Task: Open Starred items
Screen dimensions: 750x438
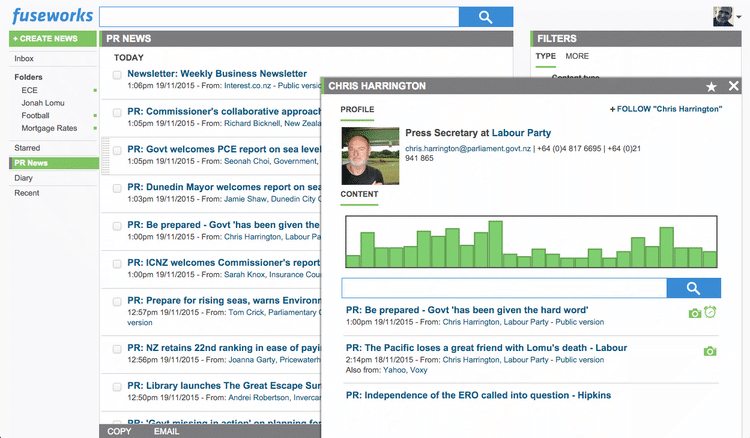Action: tap(27, 148)
